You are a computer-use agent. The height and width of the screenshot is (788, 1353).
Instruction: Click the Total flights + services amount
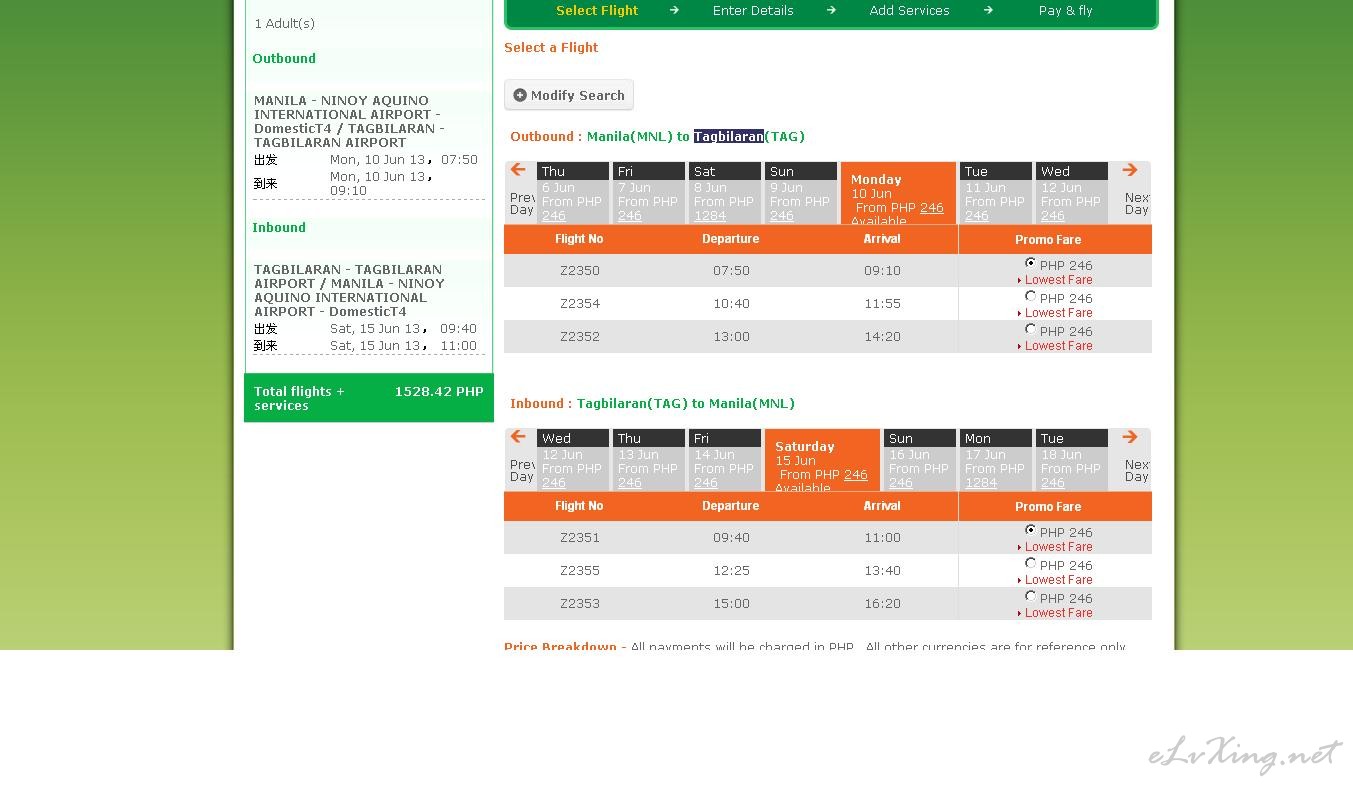439,392
